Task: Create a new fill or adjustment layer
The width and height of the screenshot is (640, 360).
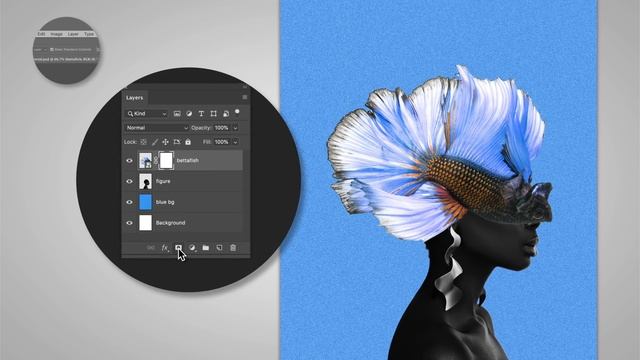Action: click(x=192, y=247)
